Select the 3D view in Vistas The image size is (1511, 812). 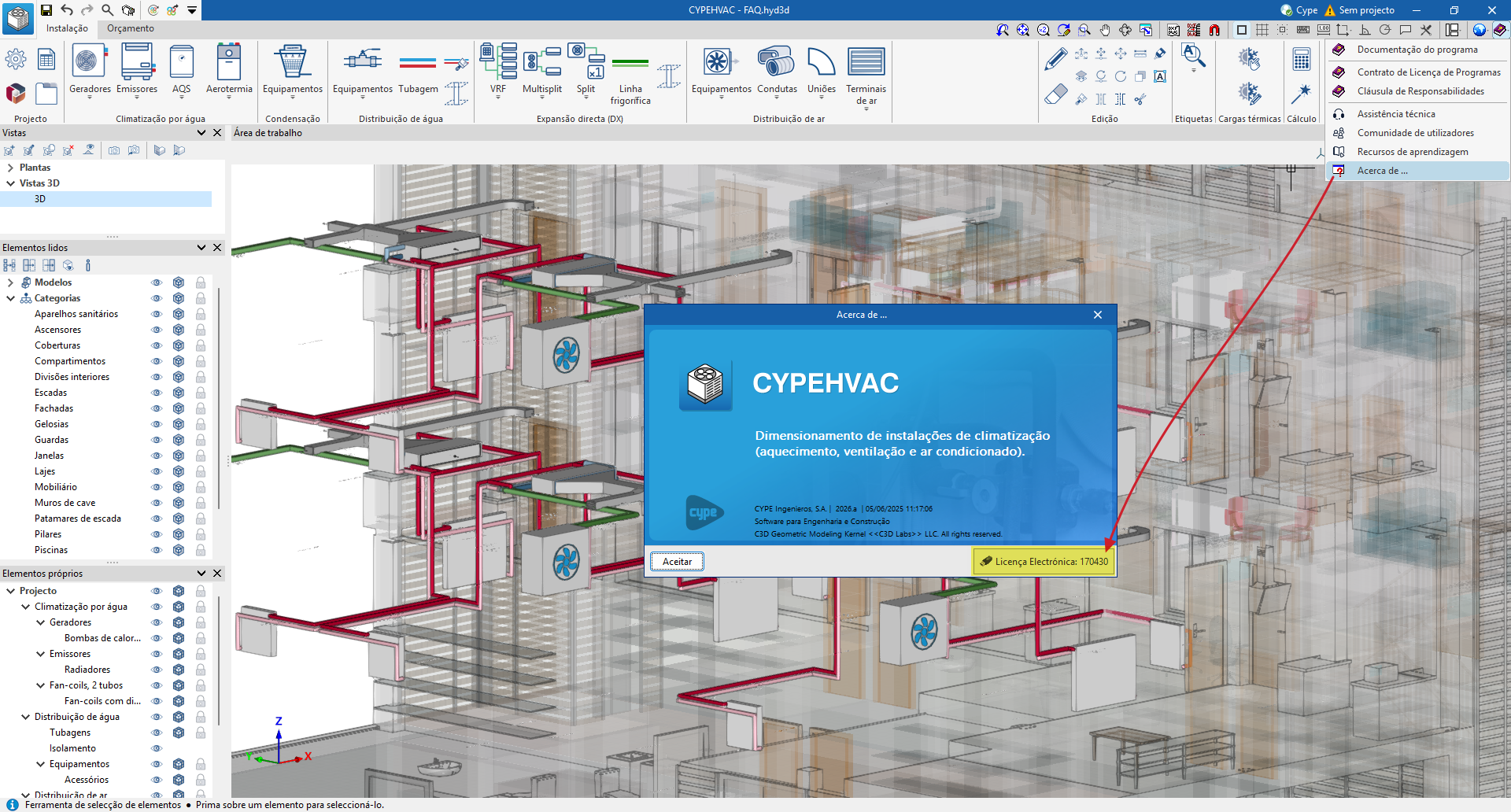click(x=40, y=199)
